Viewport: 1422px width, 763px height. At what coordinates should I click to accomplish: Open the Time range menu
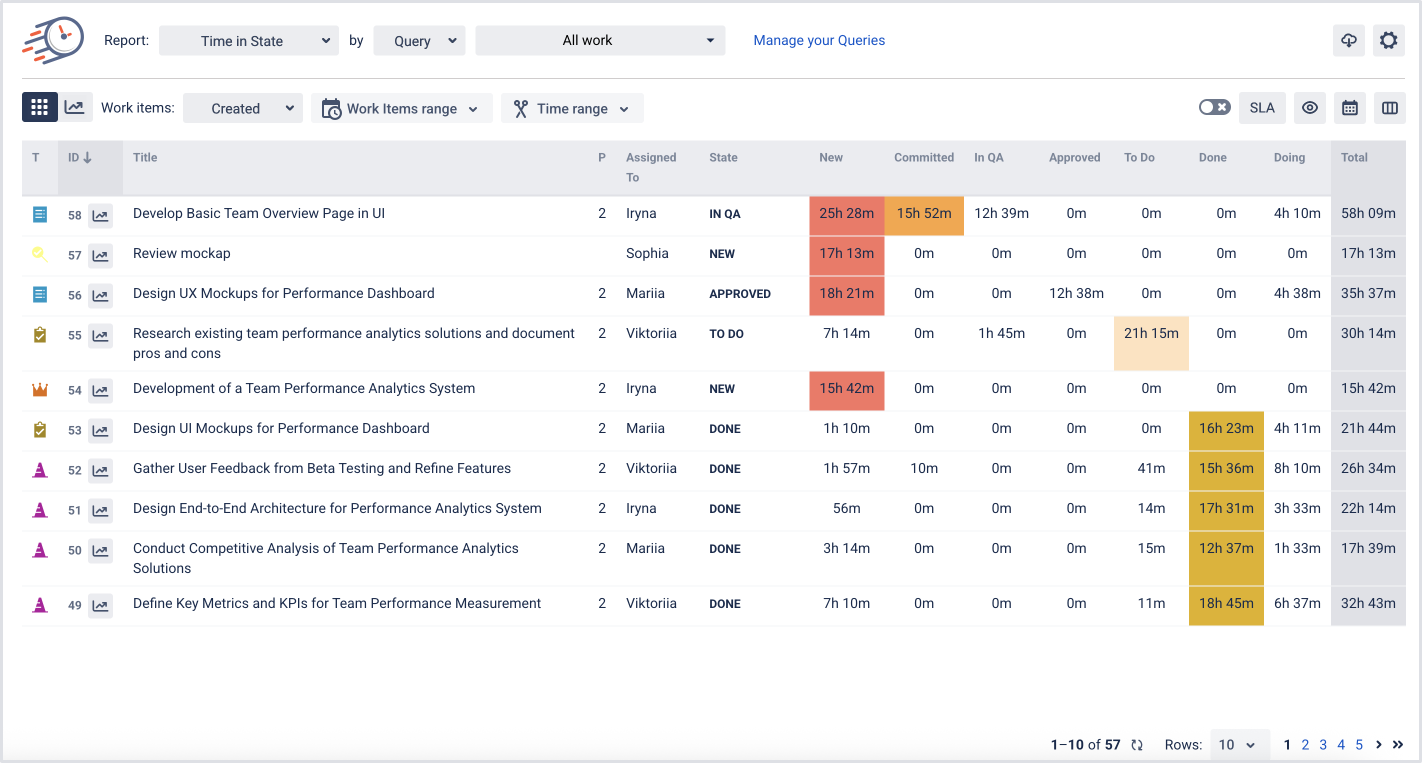click(x=572, y=109)
